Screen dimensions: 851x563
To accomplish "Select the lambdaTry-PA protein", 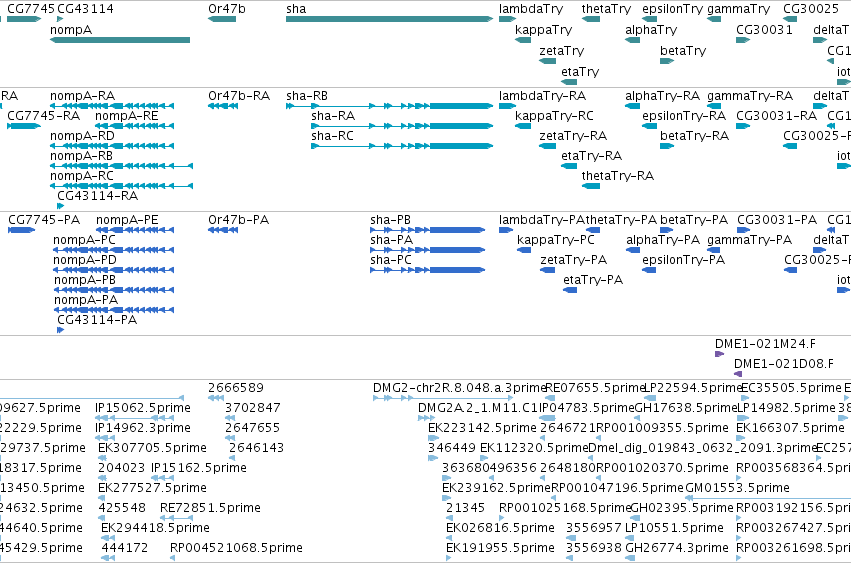I will click(505, 230).
